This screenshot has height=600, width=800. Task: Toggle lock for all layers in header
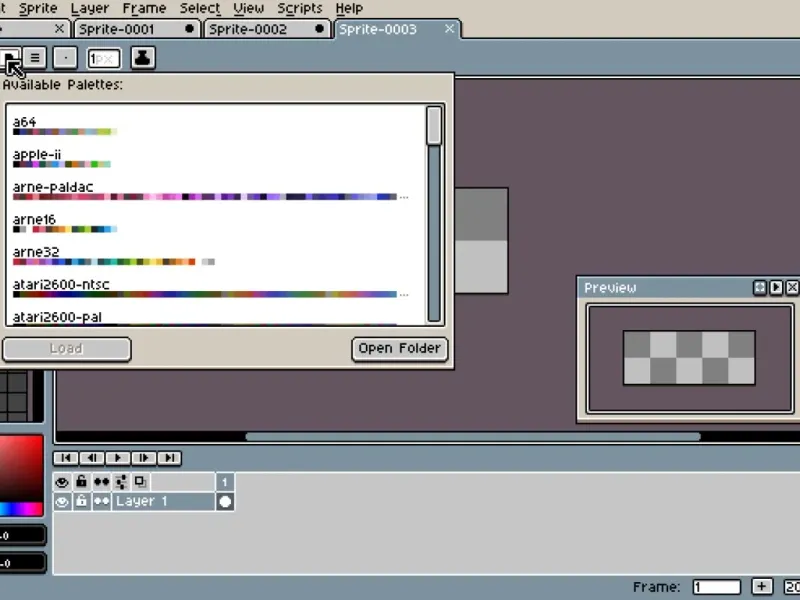pyautogui.click(x=81, y=482)
